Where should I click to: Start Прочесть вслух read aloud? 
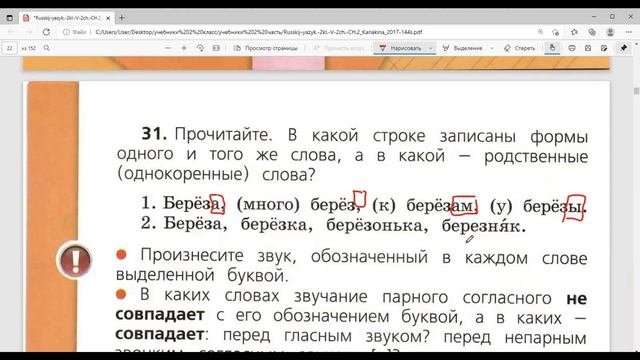click(x=338, y=48)
